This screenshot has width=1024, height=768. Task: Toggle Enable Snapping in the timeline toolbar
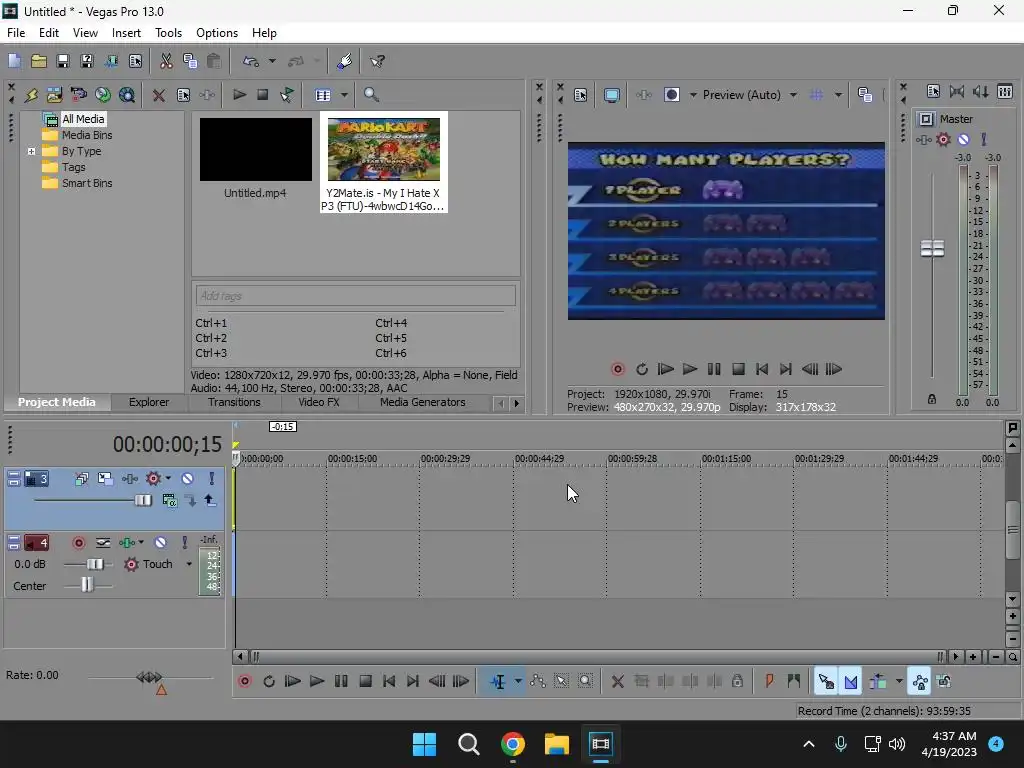tap(826, 682)
